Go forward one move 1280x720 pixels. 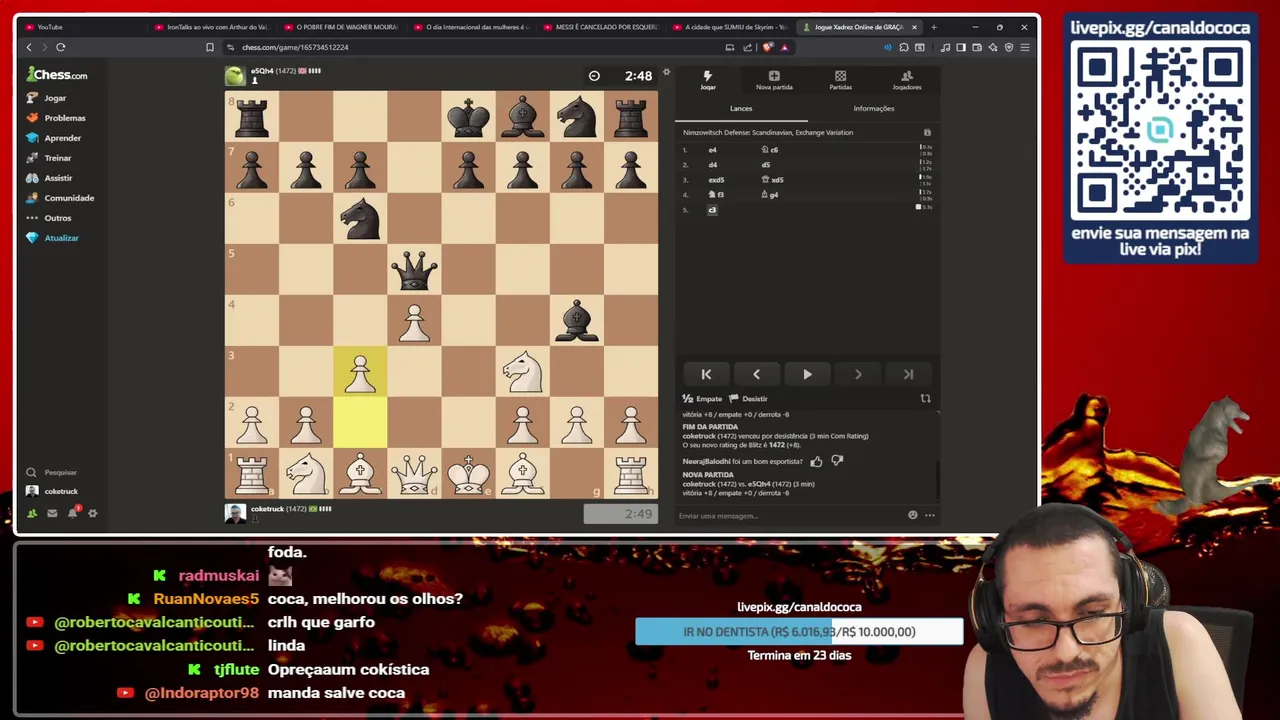coord(858,374)
